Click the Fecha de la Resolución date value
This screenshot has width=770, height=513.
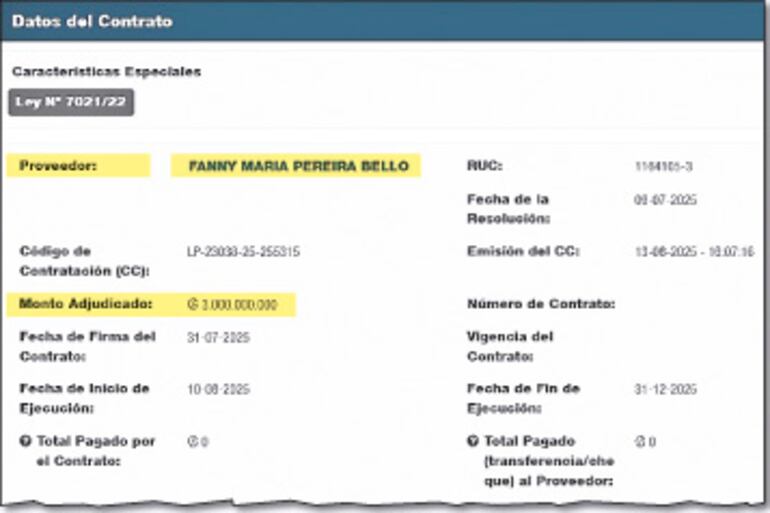coord(665,200)
